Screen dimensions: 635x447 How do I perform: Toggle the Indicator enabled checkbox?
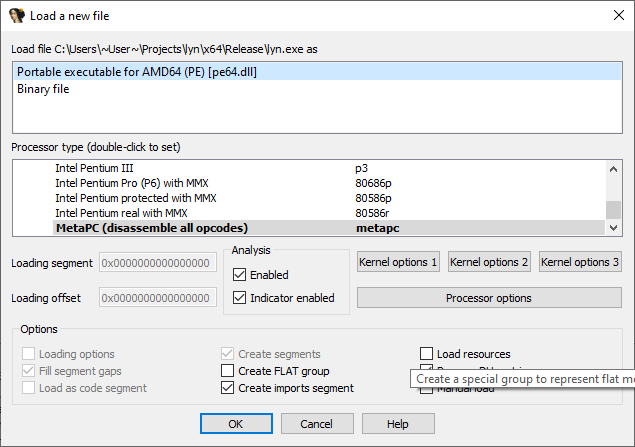240,298
